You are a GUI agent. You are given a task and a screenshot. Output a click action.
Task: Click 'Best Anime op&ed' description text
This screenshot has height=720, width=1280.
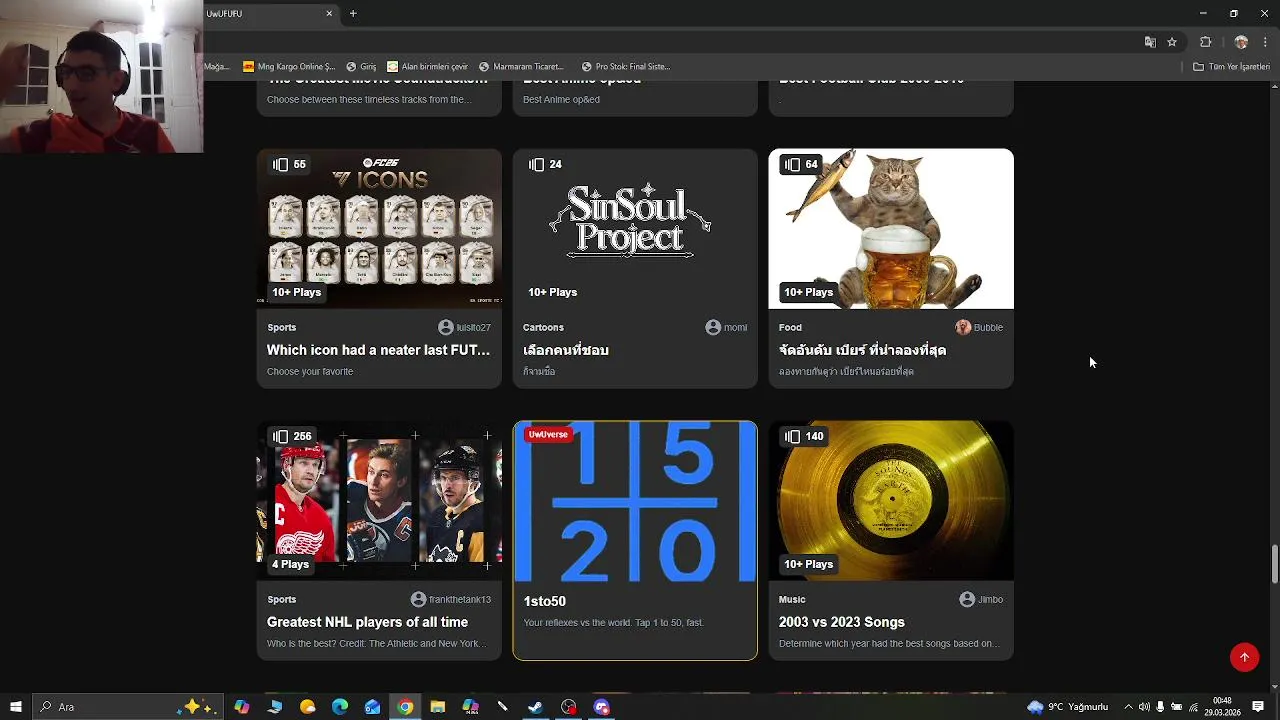[561, 99]
